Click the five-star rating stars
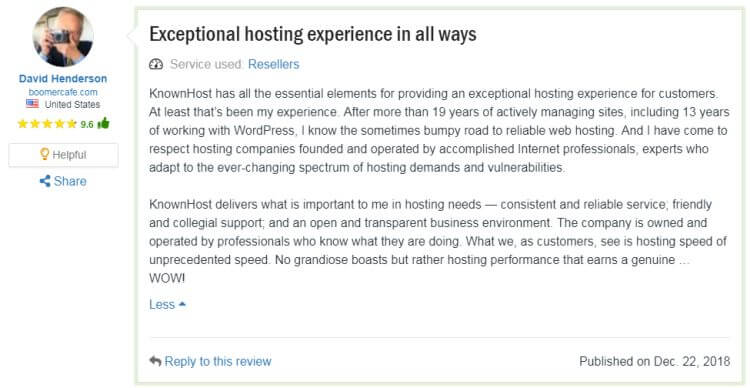Screen dimensions: 750x388 [47, 124]
